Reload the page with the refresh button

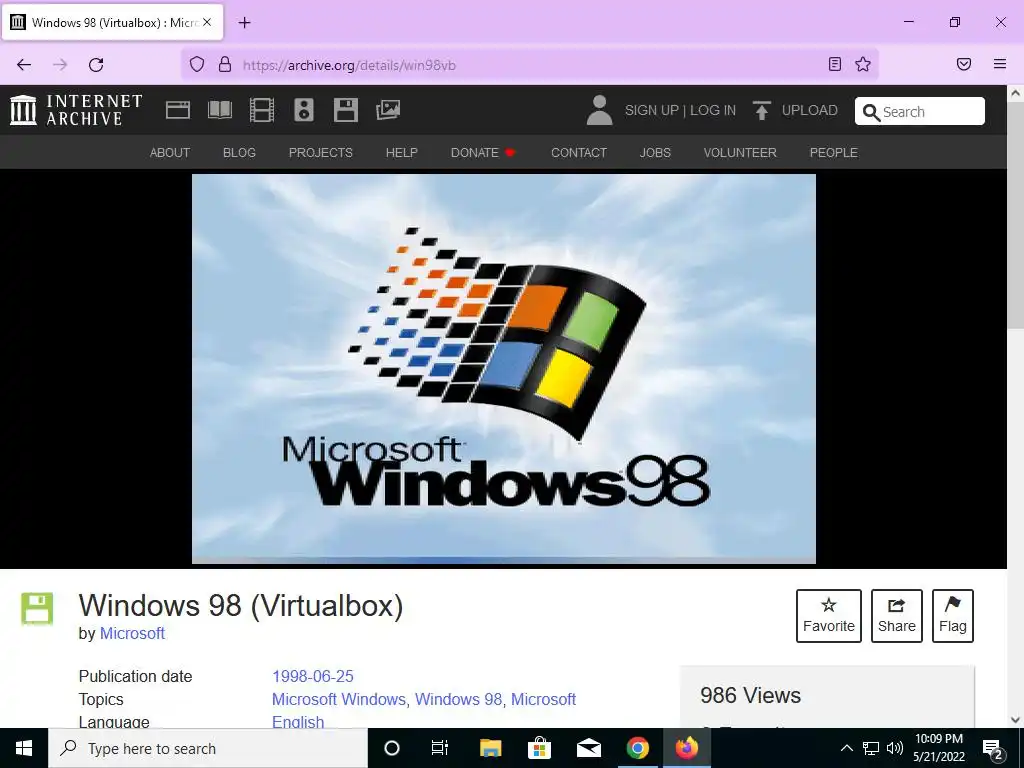tap(96, 65)
